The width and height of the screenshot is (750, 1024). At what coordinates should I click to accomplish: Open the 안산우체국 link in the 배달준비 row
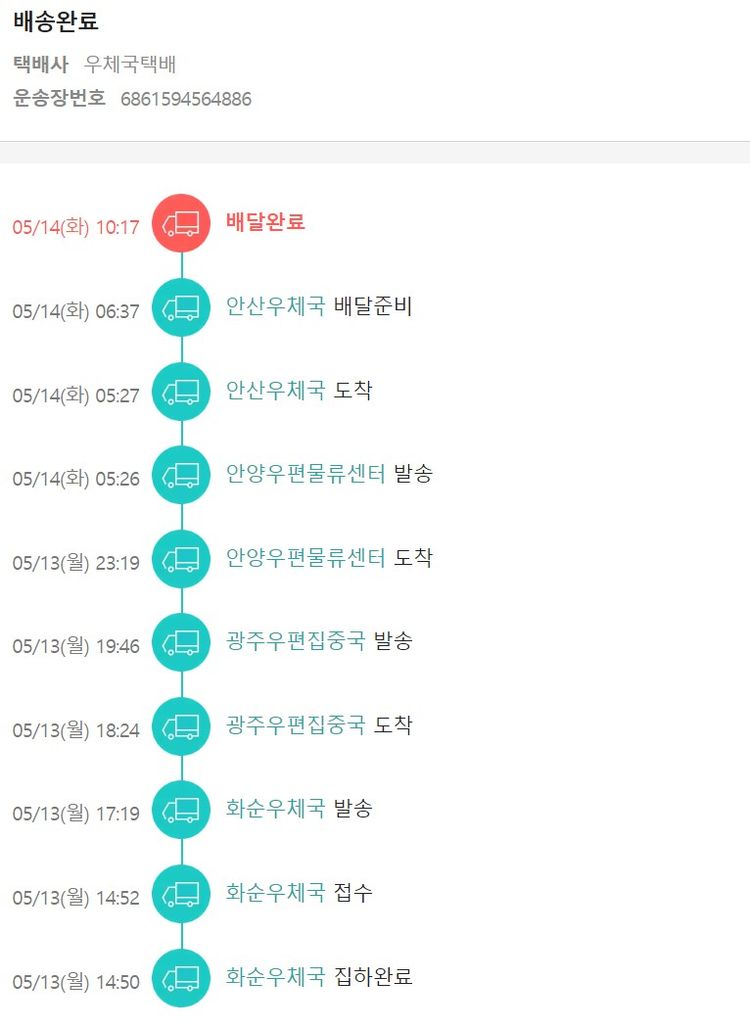coord(275,307)
